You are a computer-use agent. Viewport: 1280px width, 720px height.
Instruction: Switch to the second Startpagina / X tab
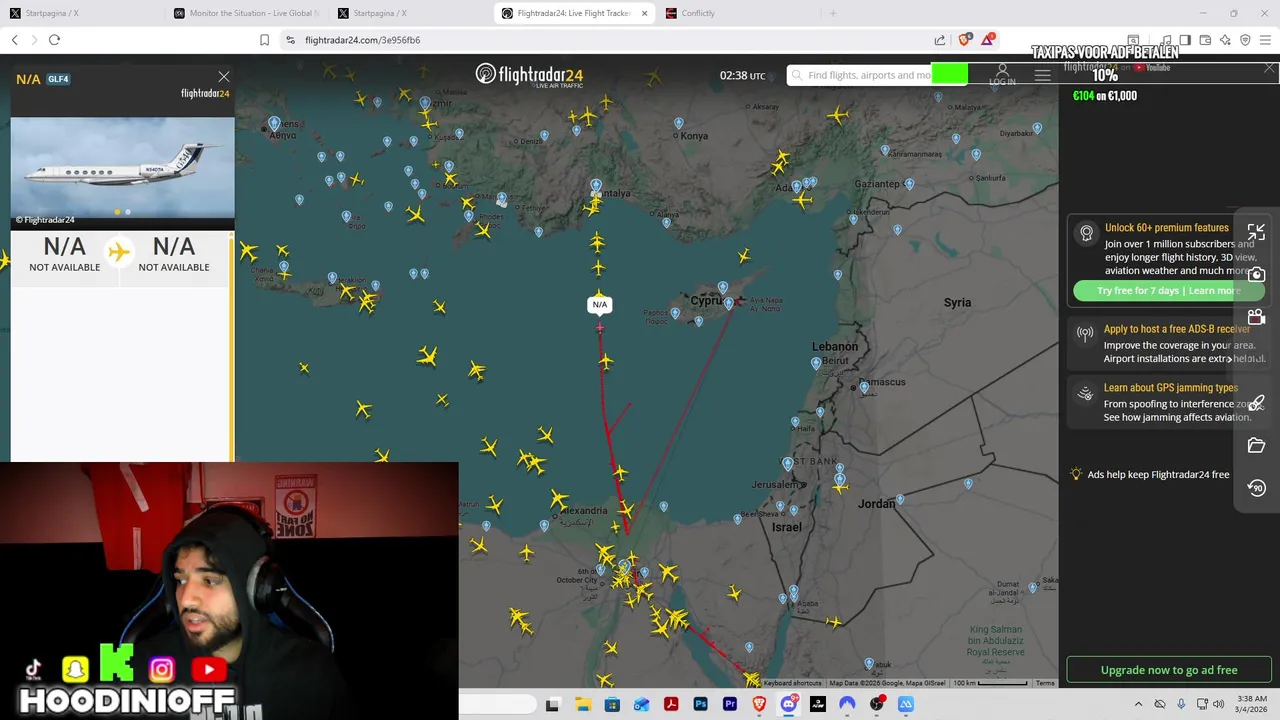point(410,13)
